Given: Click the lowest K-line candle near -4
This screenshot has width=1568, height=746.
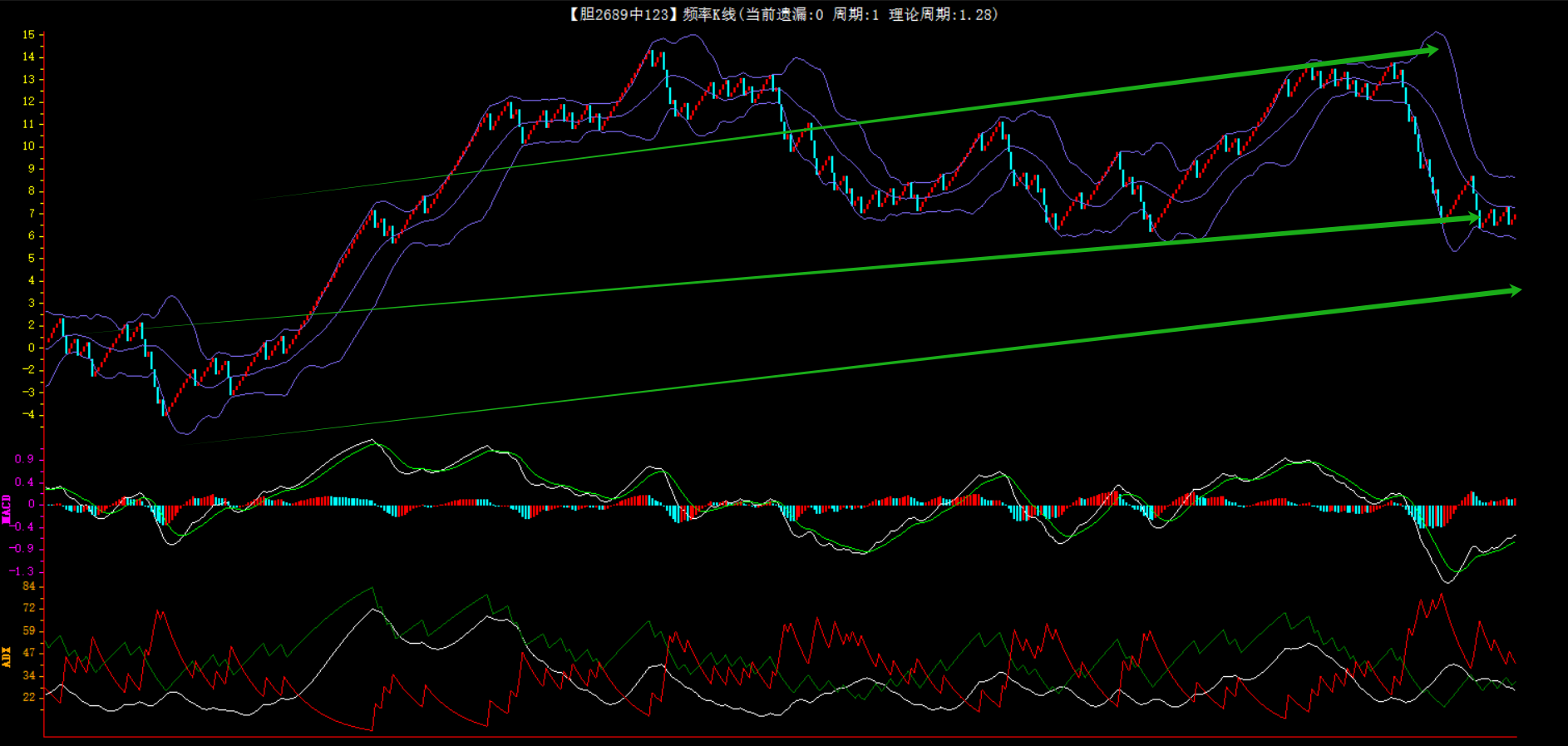Looking at the screenshot, I should coord(164,410).
